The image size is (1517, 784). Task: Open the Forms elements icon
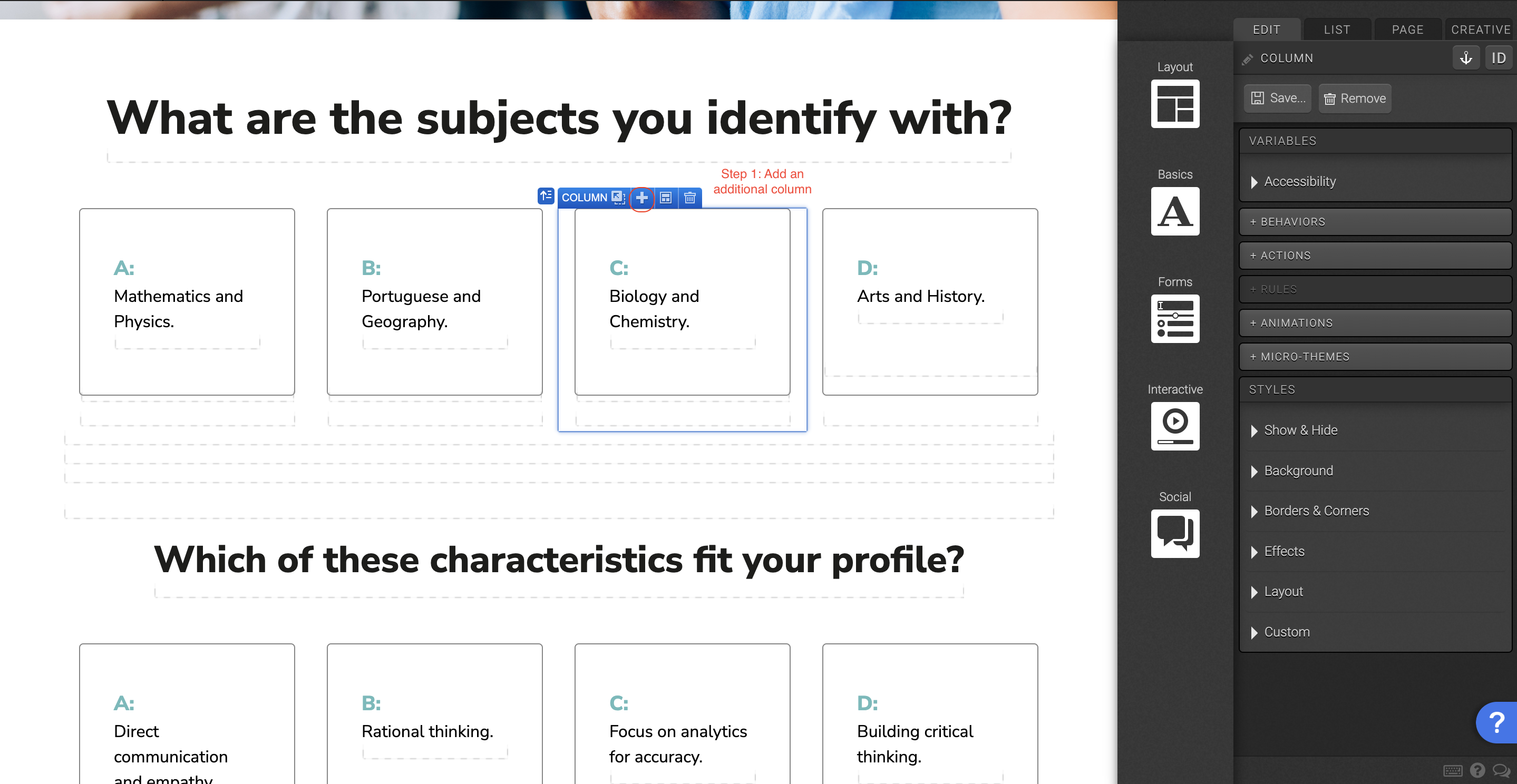[x=1174, y=319]
